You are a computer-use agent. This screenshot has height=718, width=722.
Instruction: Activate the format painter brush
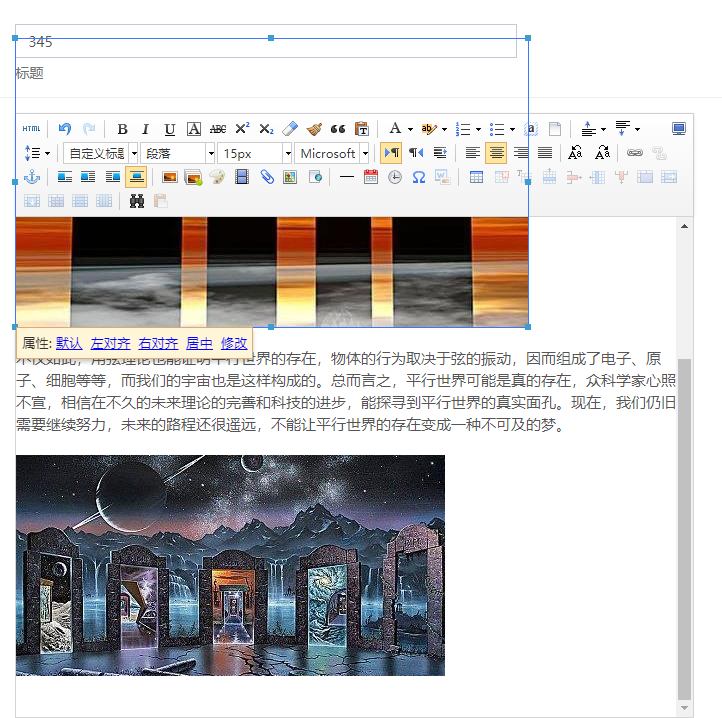coord(314,129)
